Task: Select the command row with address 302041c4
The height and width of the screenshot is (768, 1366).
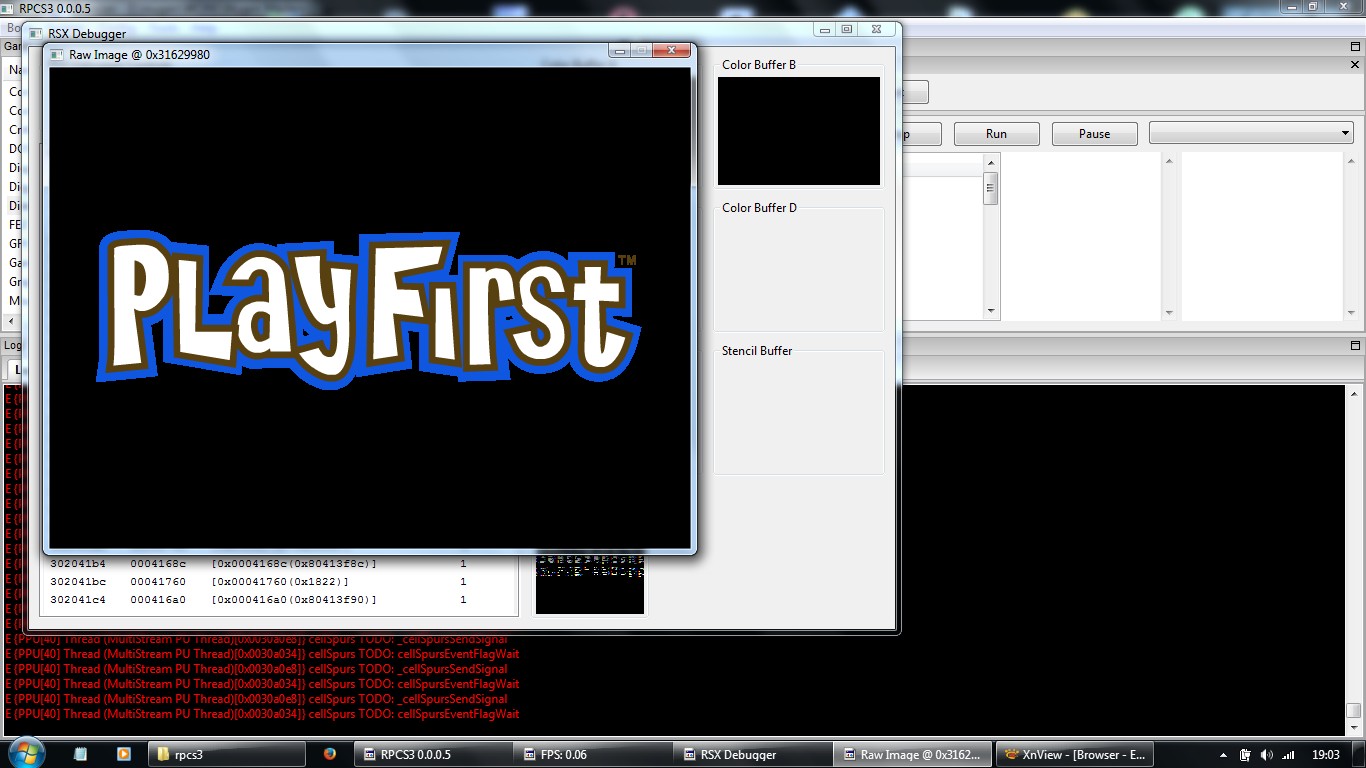Action: click(280, 600)
